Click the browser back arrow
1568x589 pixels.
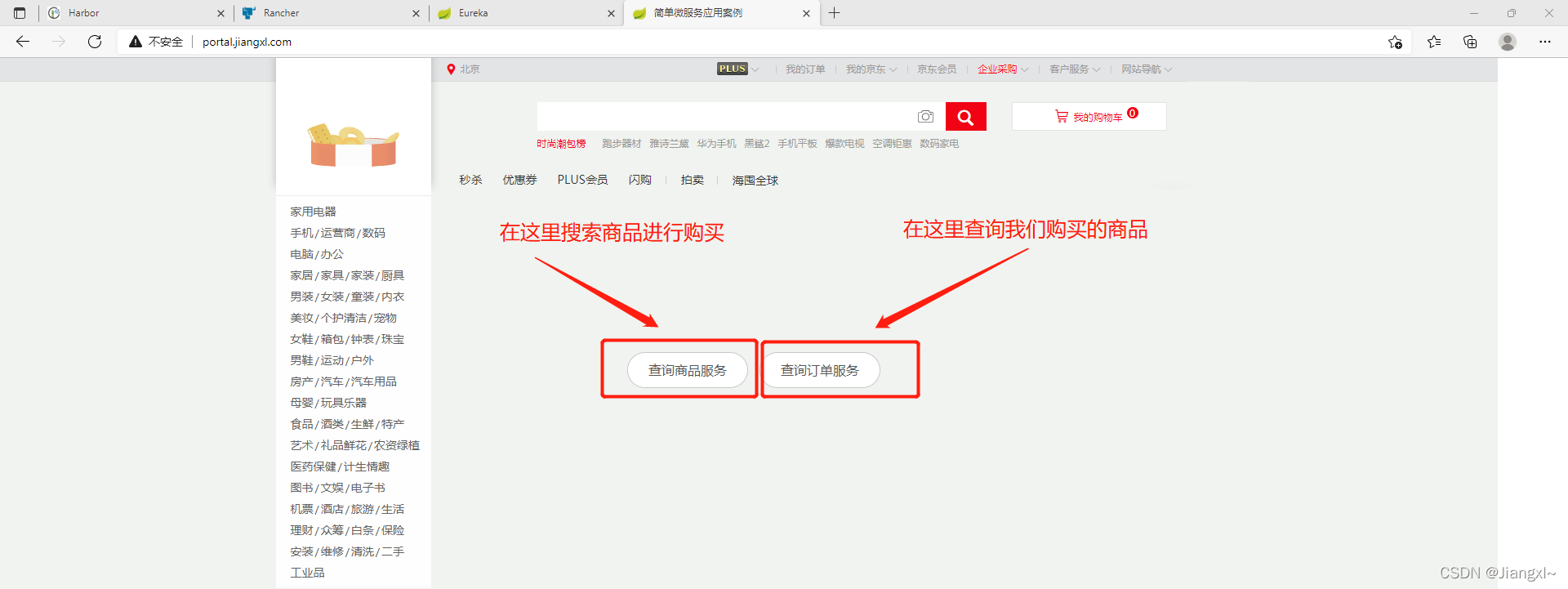pos(23,42)
